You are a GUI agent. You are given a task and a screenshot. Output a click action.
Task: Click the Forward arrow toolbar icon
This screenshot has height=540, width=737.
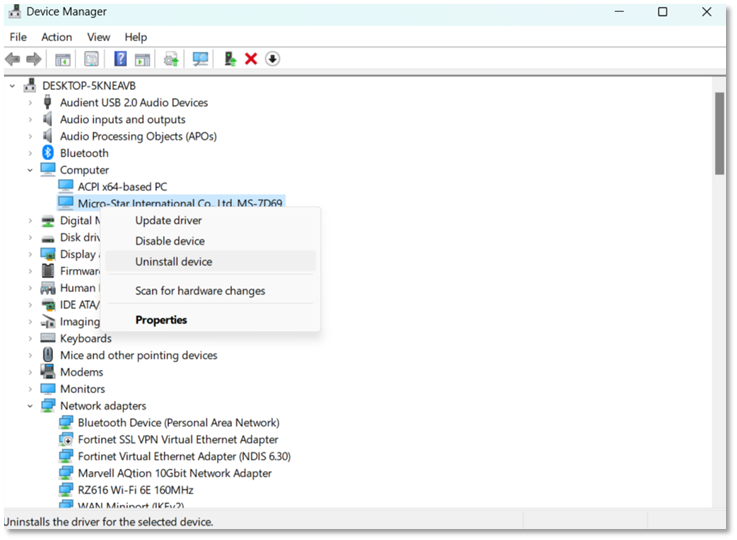[34, 59]
